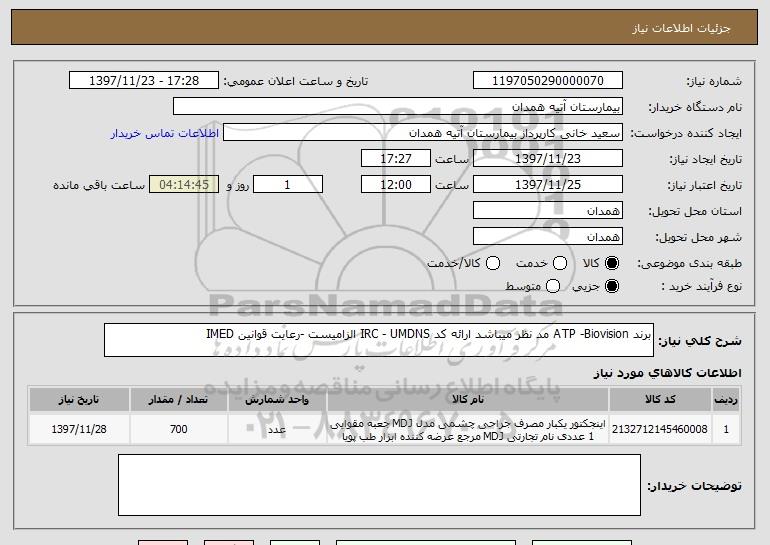Image resolution: width=770 pixels, height=545 pixels.
Task: Click the item name cell اینجکتور یکبار مصرف
Action: (468, 430)
